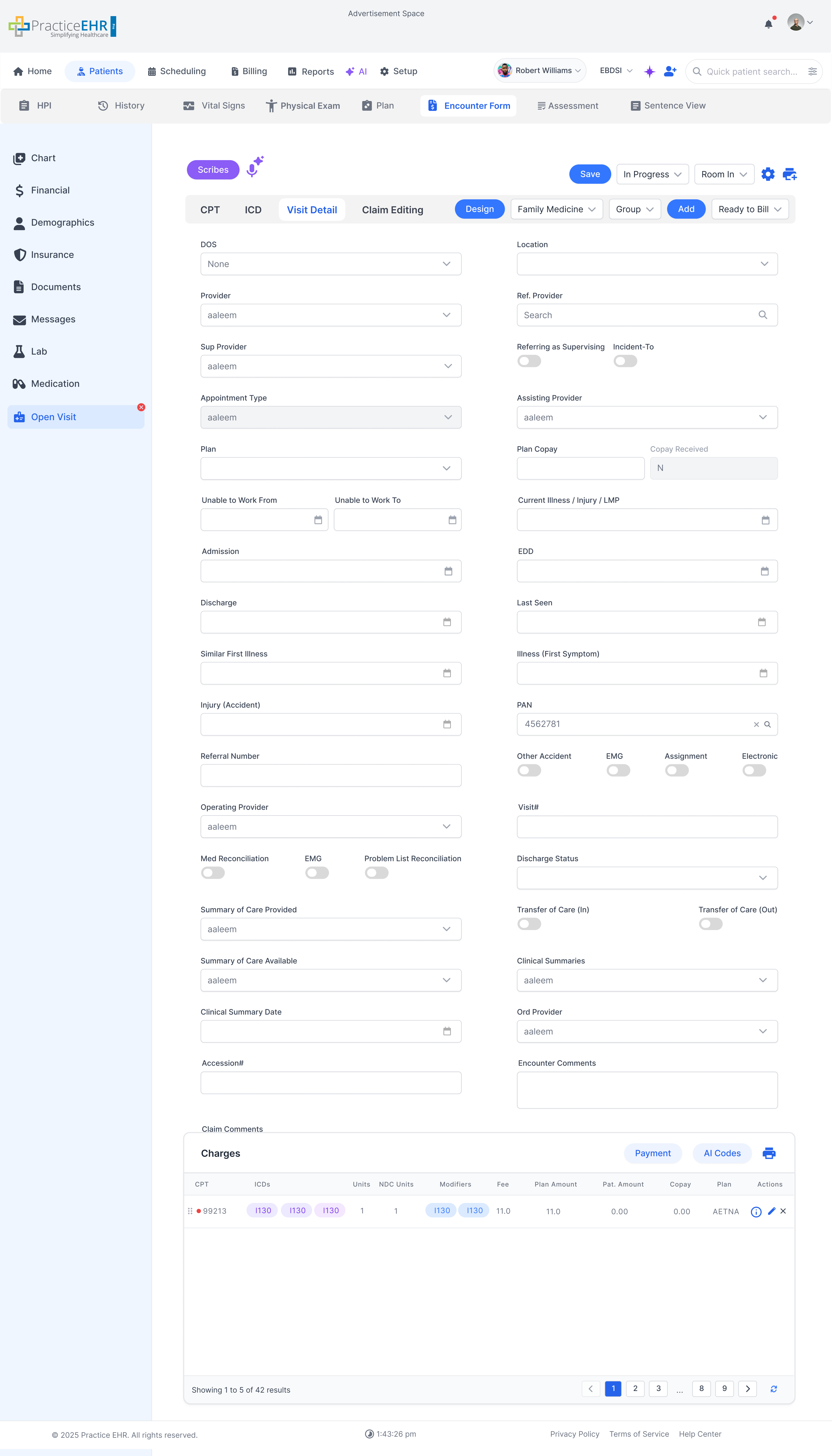Open the Family Medicine dropdown
Viewport: 832px width, 1456px height.
click(x=556, y=209)
